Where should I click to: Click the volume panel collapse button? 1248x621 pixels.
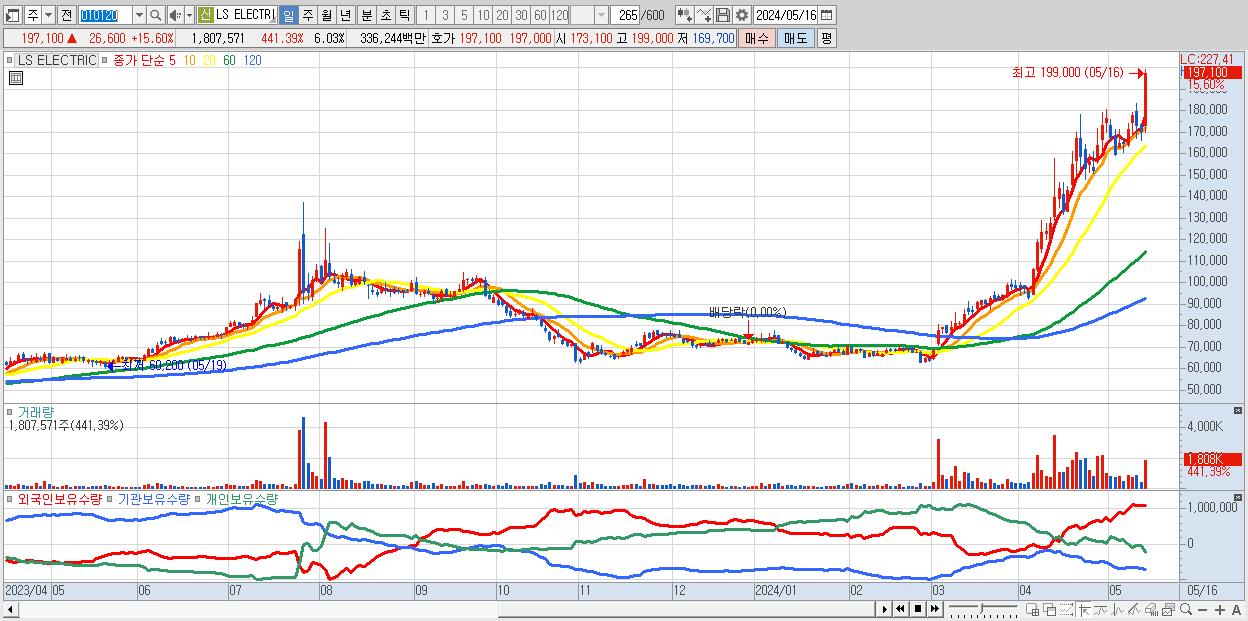point(1239,410)
